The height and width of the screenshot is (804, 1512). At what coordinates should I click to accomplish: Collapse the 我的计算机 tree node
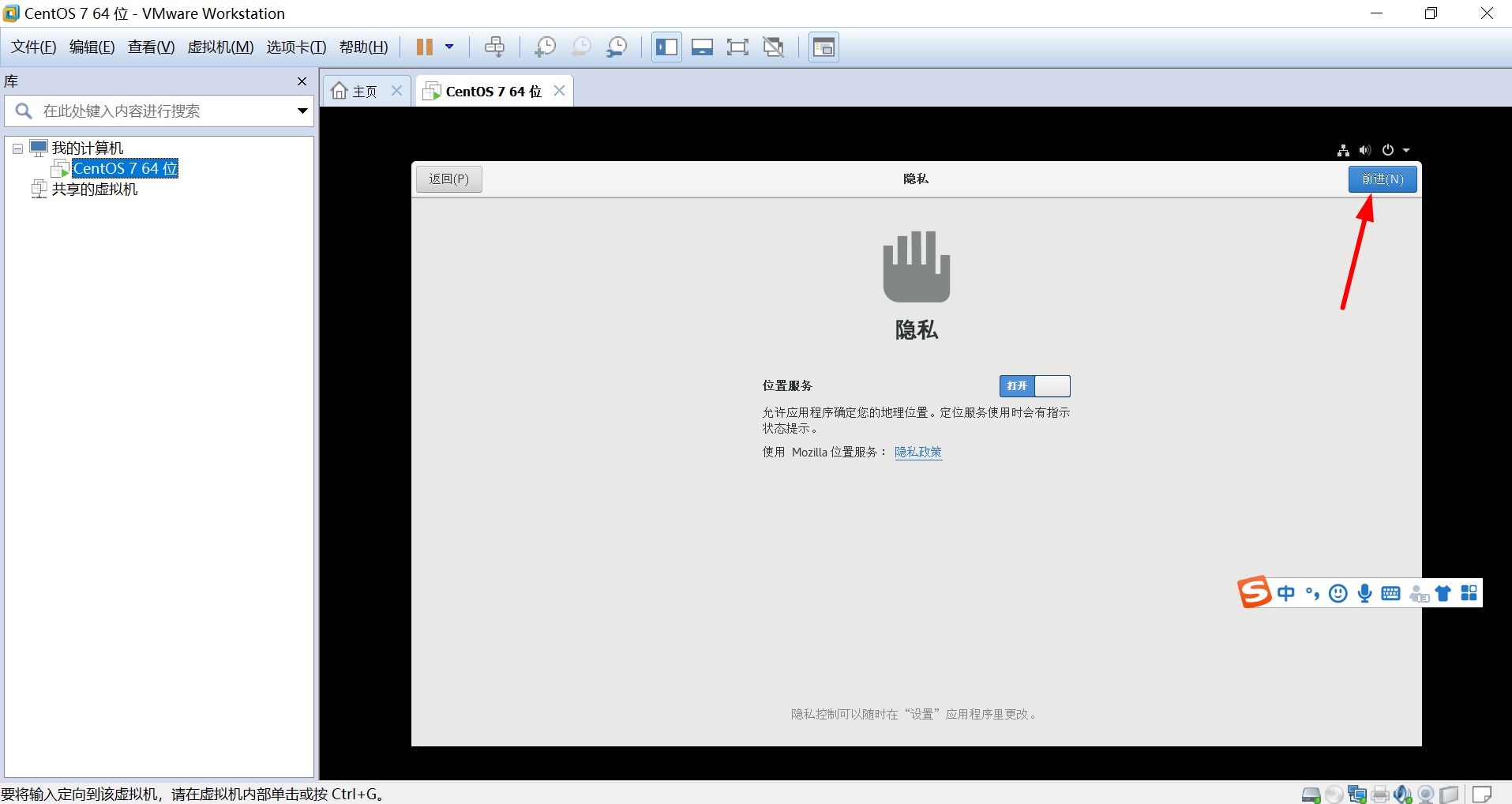[x=17, y=148]
